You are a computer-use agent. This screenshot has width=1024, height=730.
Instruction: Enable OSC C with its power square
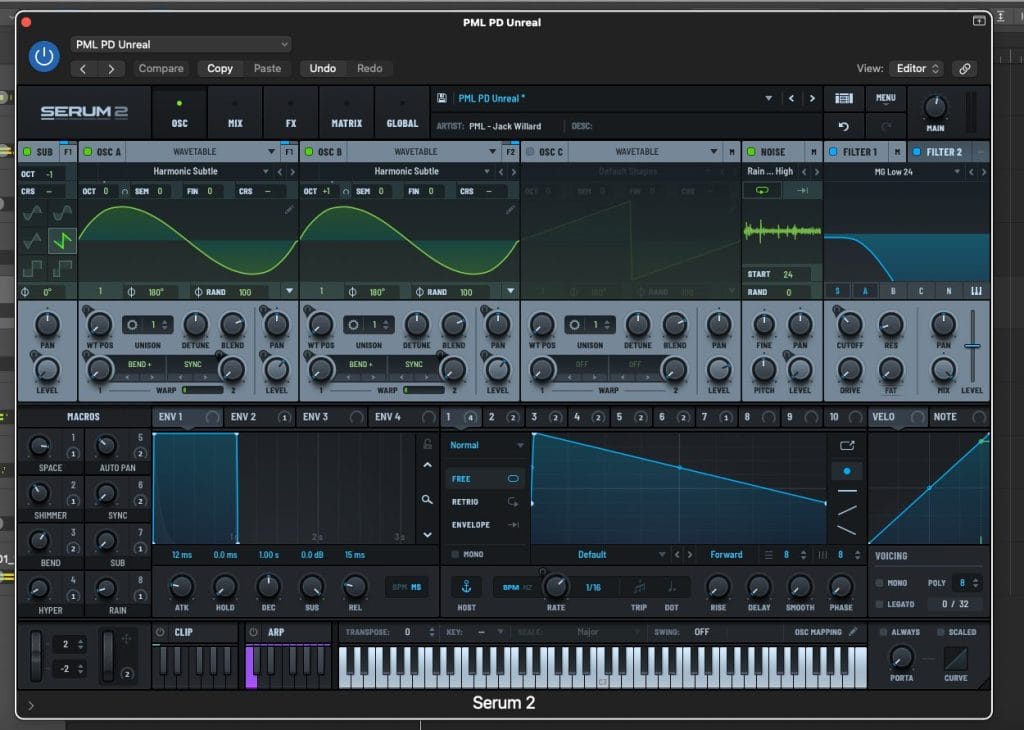tap(530, 151)
